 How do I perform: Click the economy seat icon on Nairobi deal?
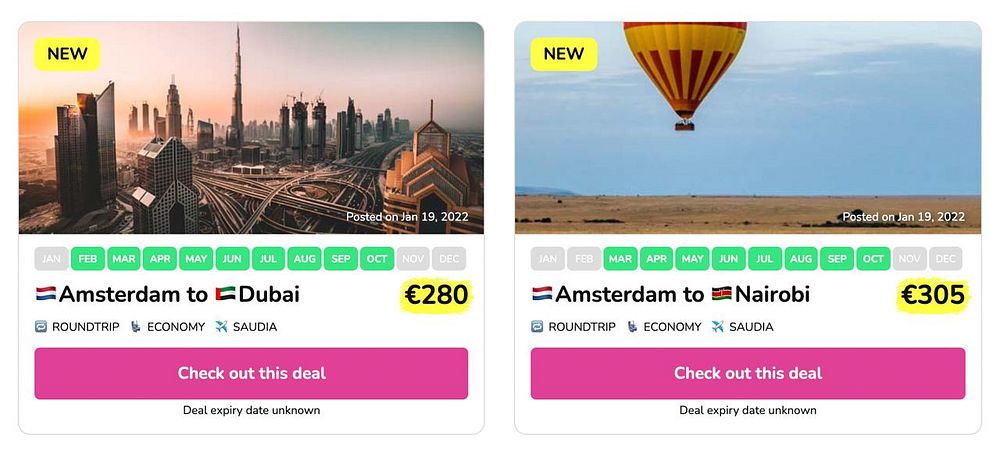632,327
